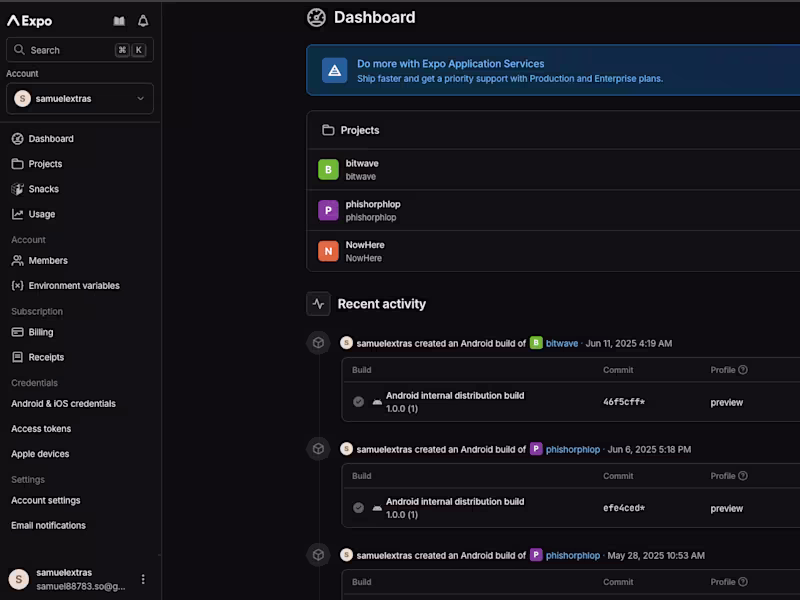Click finished status check in efe4ced build row

[x=359, y=508]
